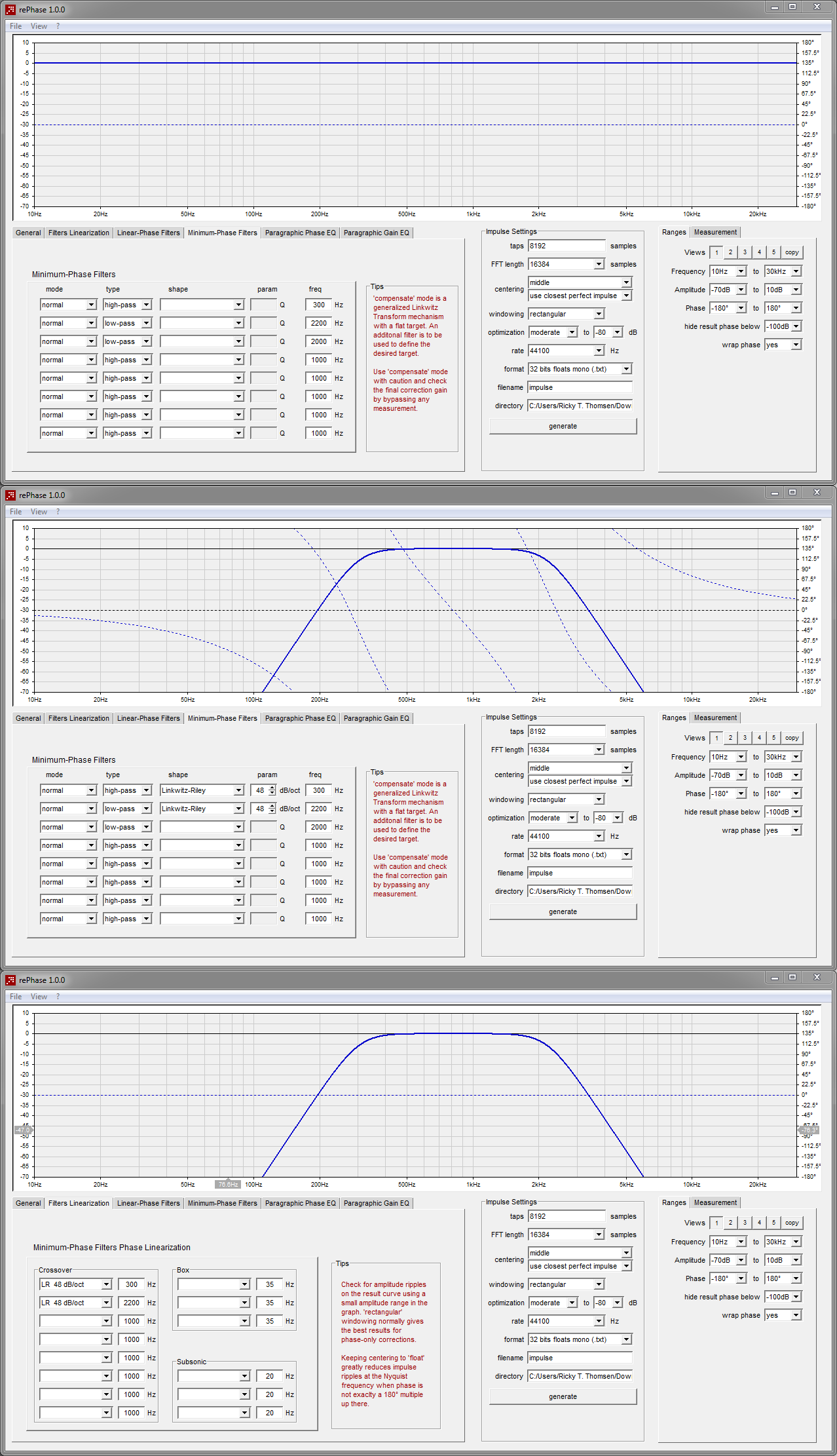
Task: Switch to General tab in top window
Action: [28, 233]
